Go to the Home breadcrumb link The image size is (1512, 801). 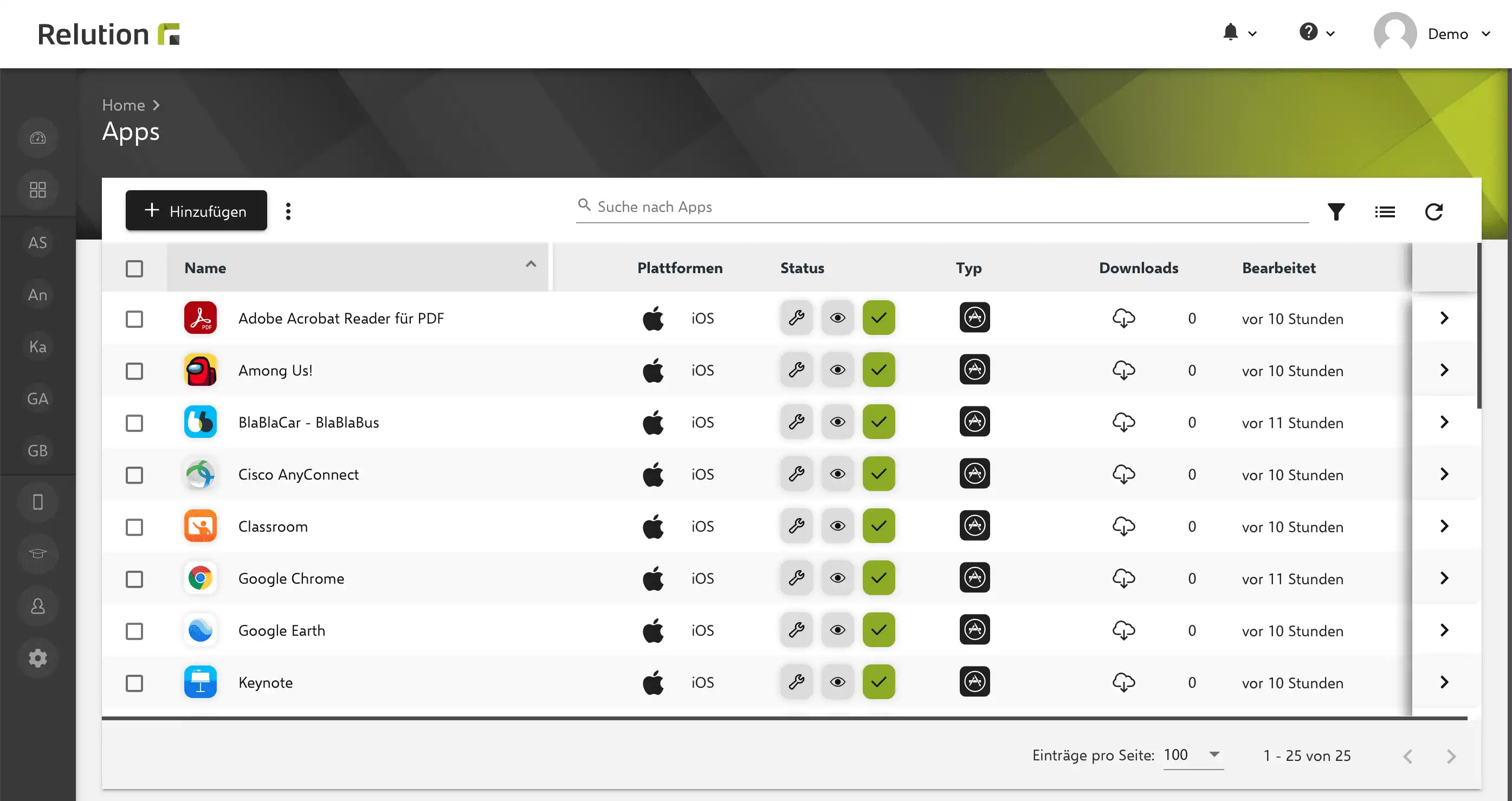pos(123,105)
